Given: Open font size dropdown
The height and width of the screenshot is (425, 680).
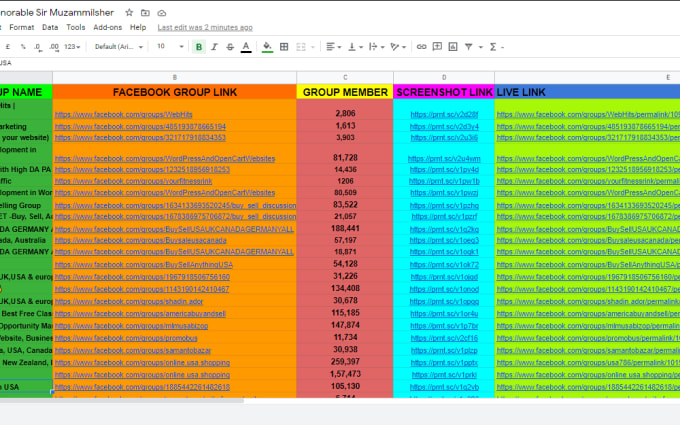Looking at the screenshot, I should 170,46.
